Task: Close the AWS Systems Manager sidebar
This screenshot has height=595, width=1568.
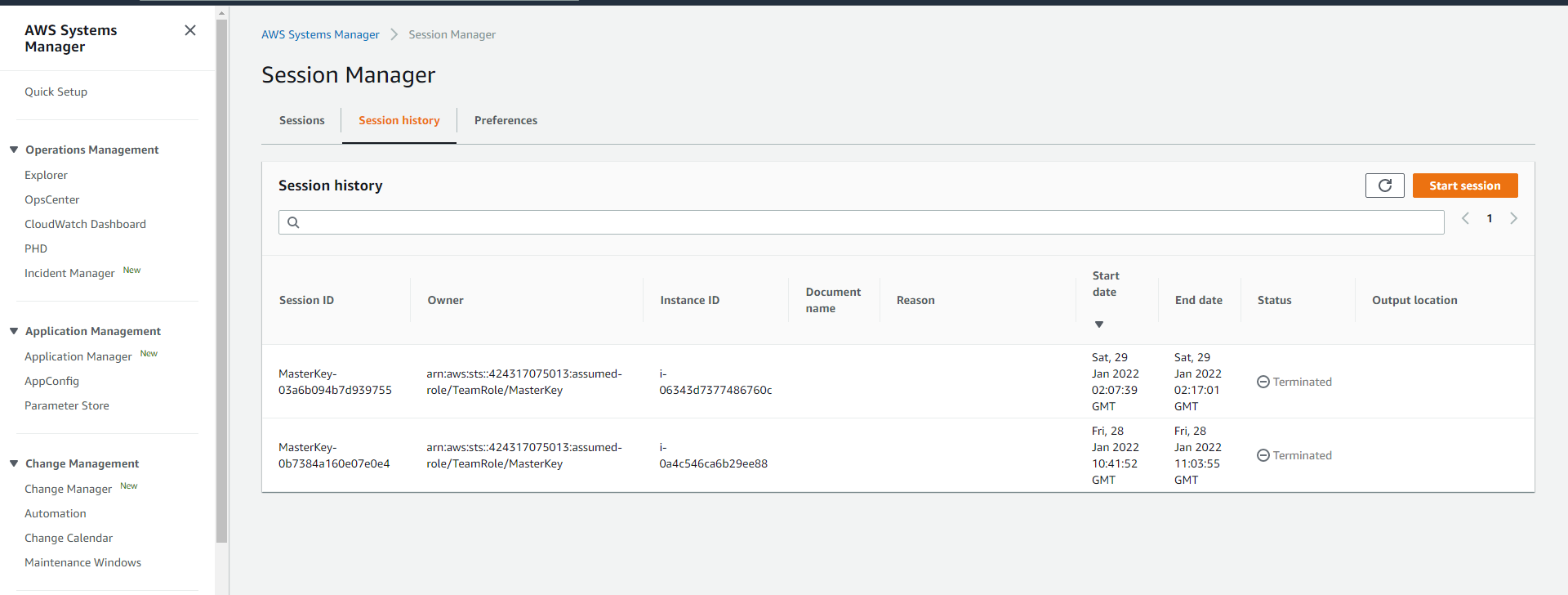Action: click(190, 30)
